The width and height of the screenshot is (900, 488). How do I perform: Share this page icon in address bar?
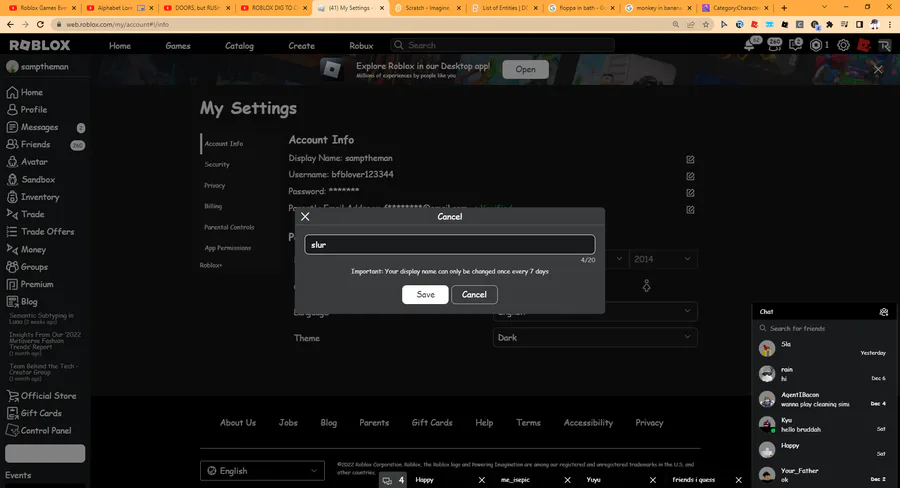(x=690, y=24)
